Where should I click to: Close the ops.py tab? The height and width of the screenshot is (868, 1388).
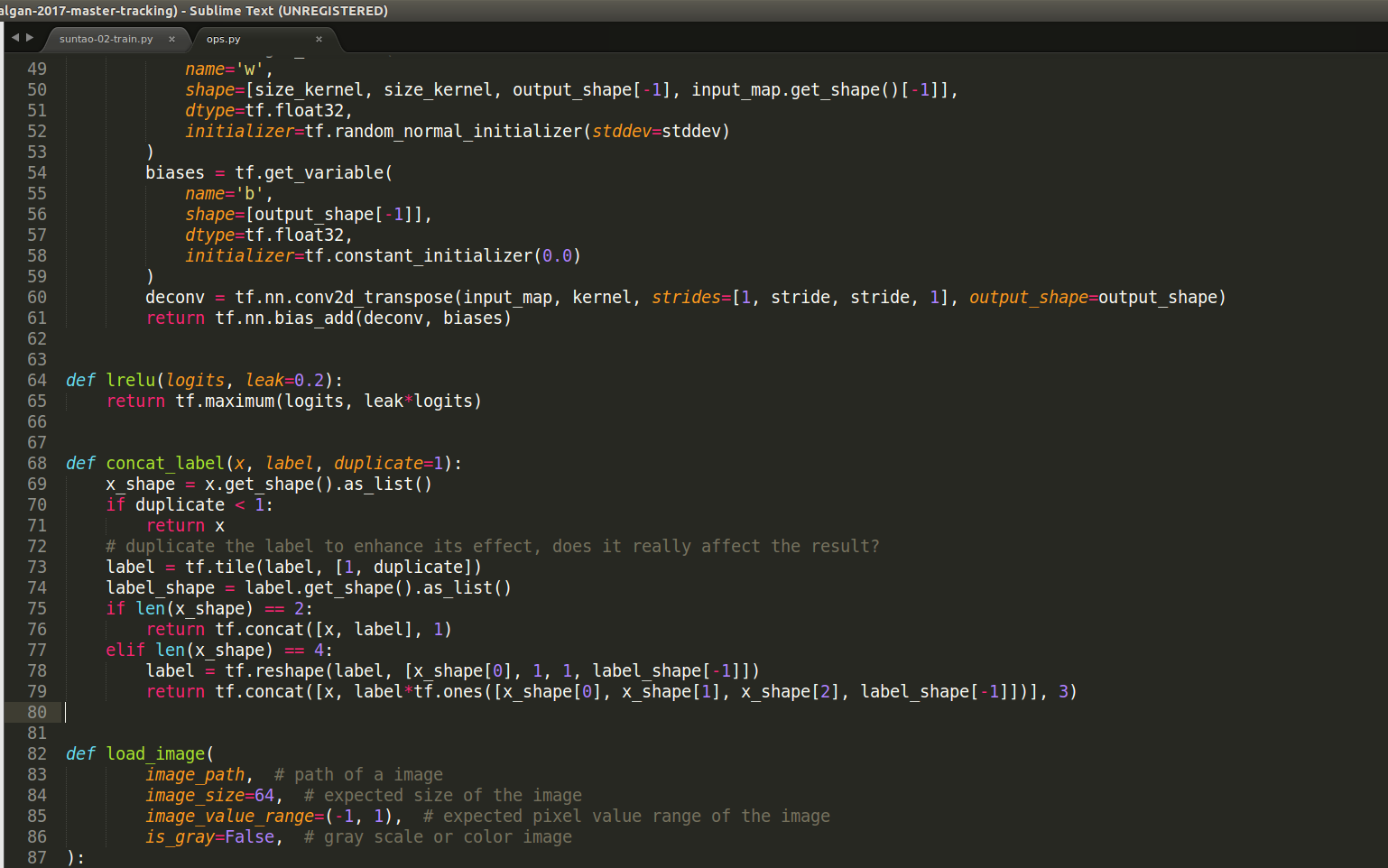[319, 39]
